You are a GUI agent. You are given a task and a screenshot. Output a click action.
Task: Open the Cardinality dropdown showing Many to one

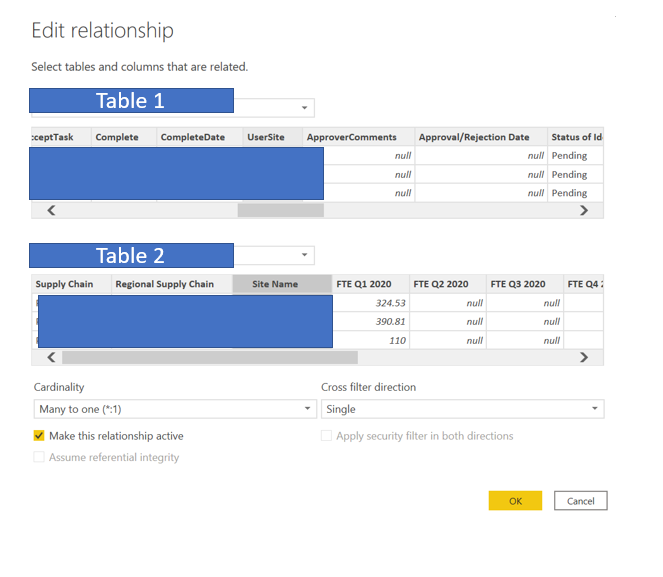click(175, 409)
